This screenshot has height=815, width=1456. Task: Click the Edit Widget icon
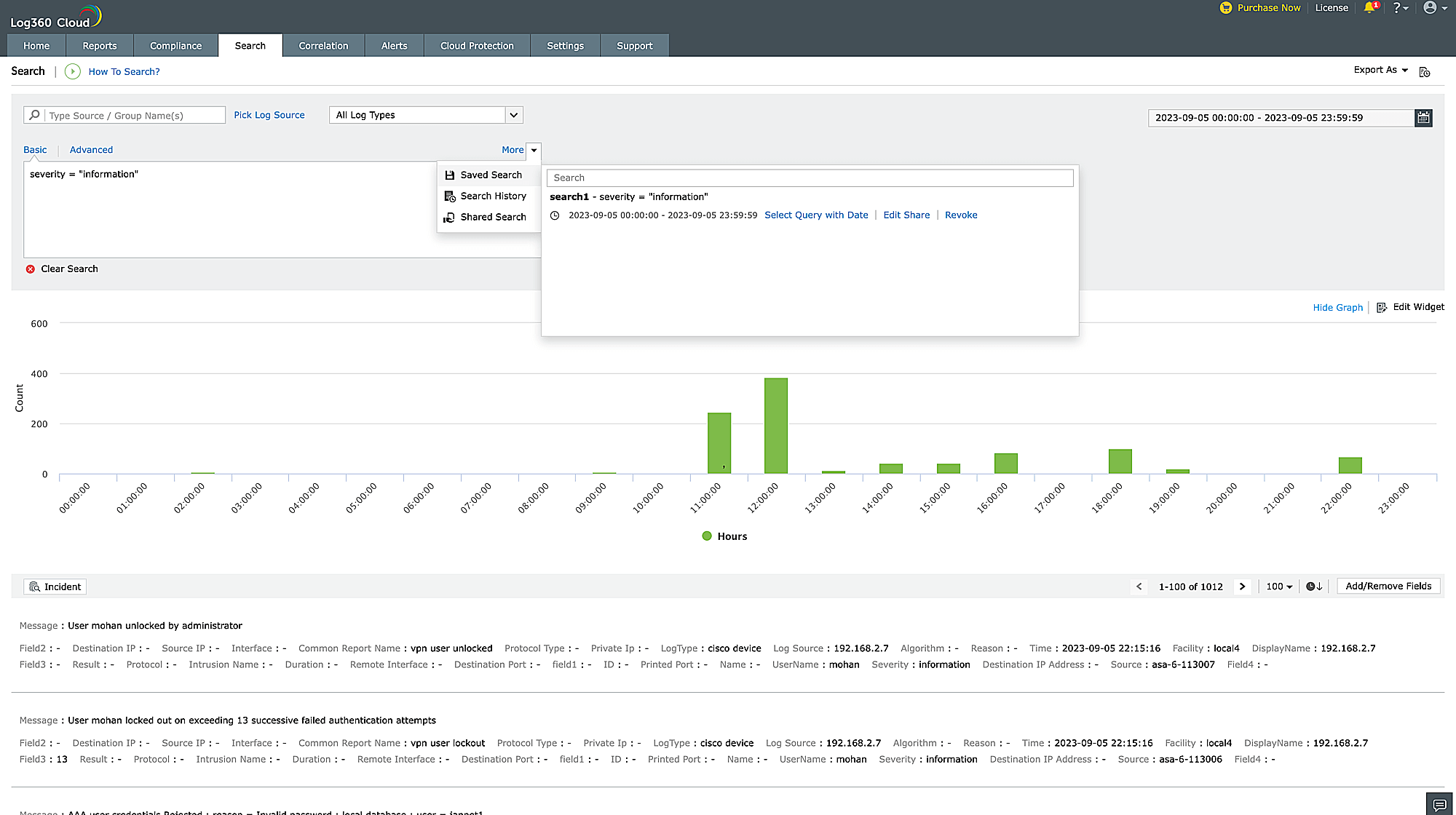click(x=1382, y=307)
